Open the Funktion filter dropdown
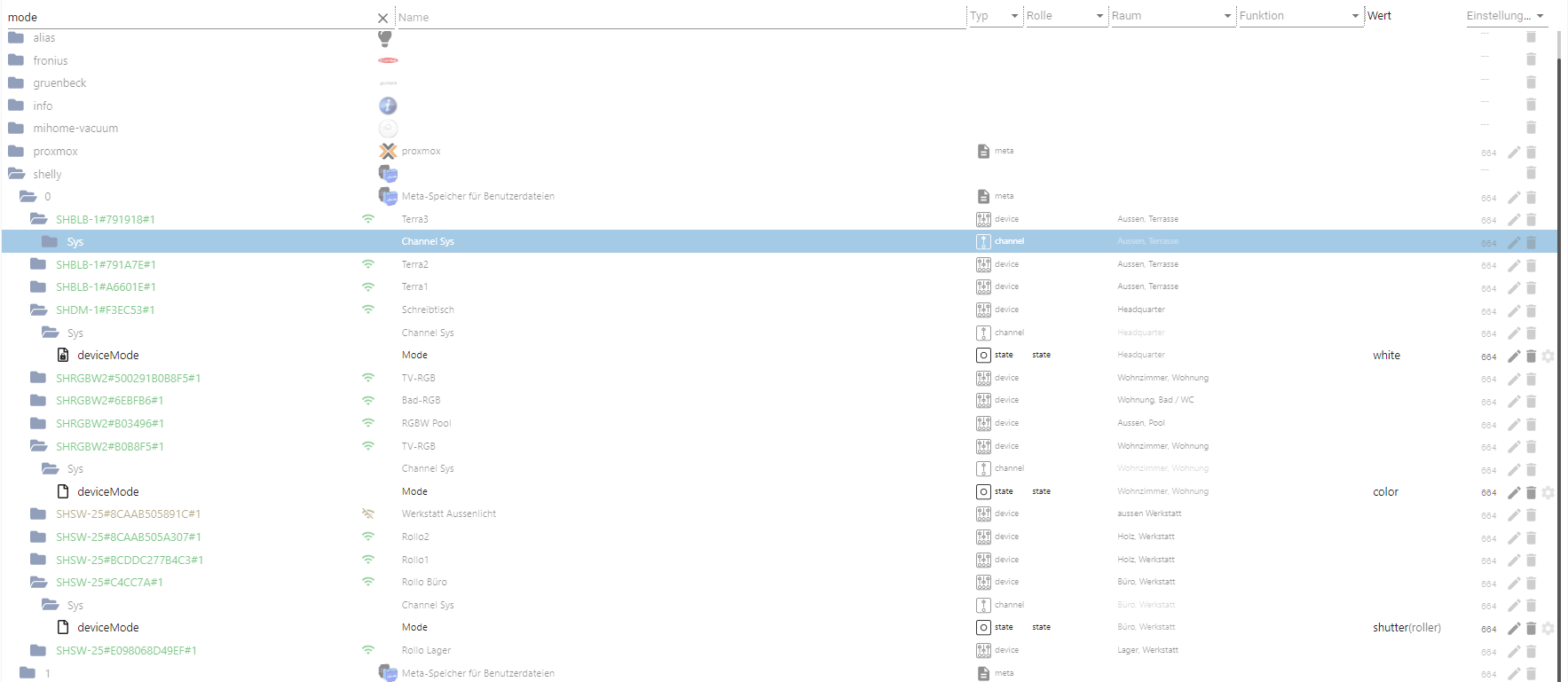The height and width of the screenshot is (682, 1568). [1299, 16]
